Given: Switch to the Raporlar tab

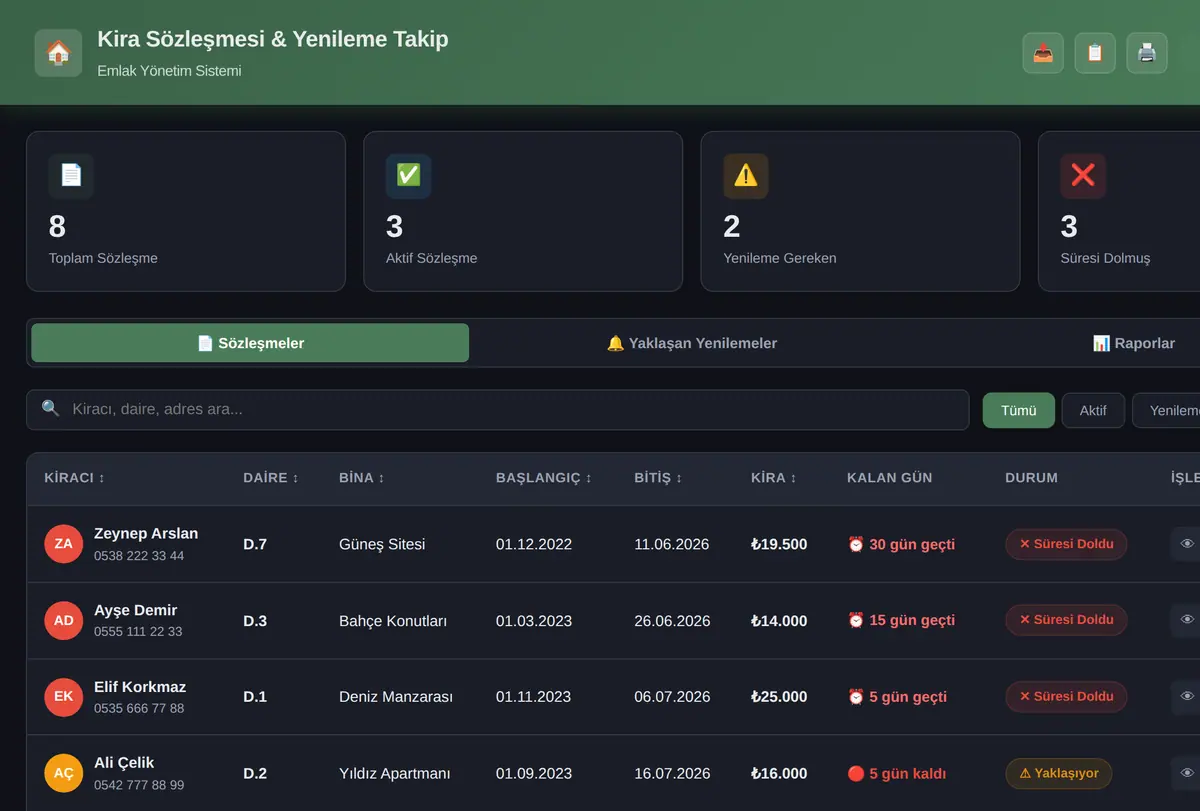Looking at the screenshot, I should click(1133, 343).
